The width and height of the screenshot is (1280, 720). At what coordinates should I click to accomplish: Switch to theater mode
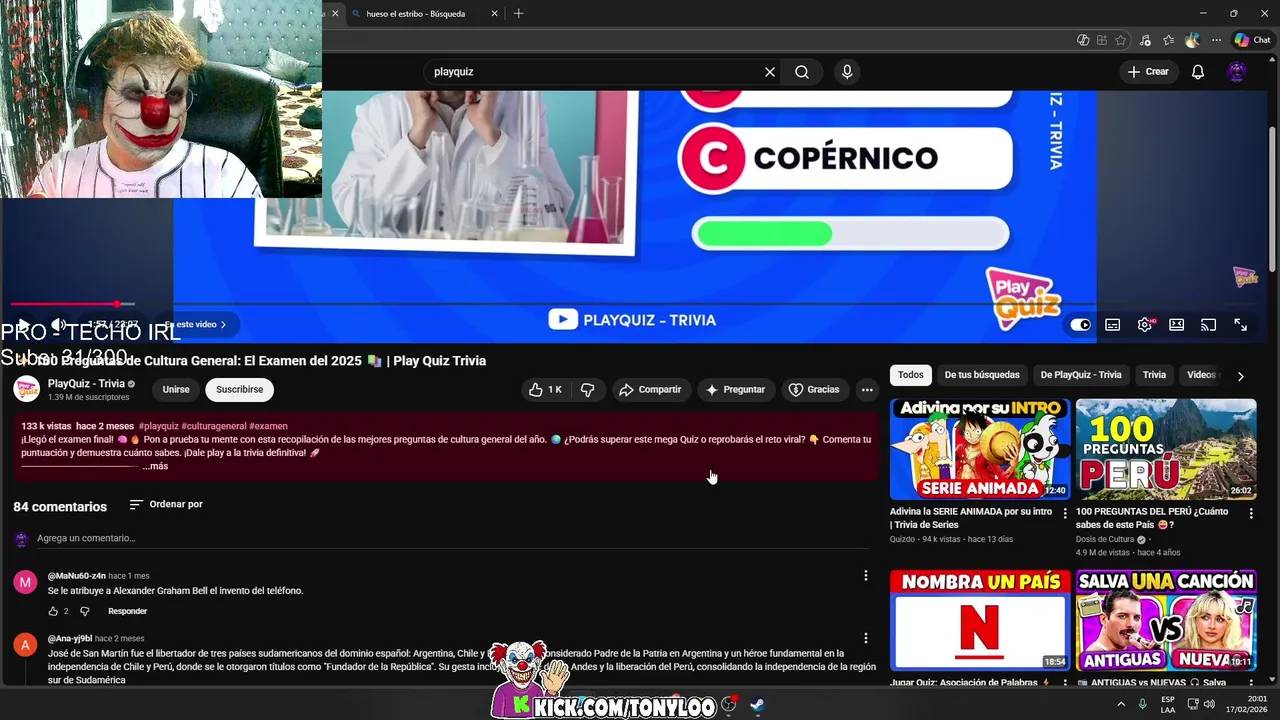(x=1177, y=325)
